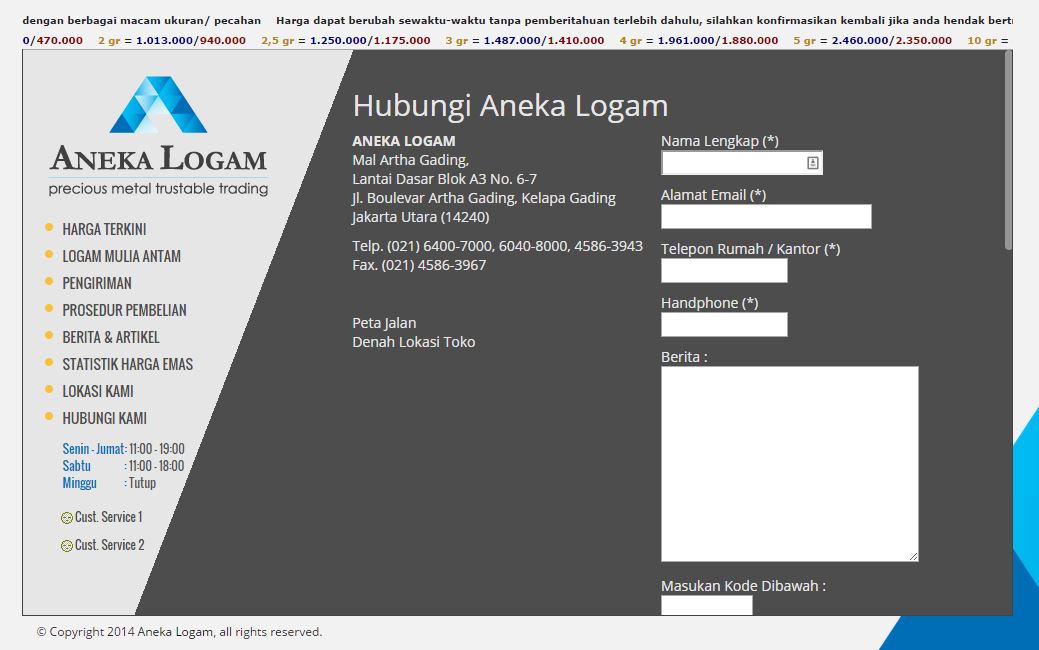This screenshot has height=650, width=1039.
Task: Go to Lokasi Kami page
Action: 98,392
